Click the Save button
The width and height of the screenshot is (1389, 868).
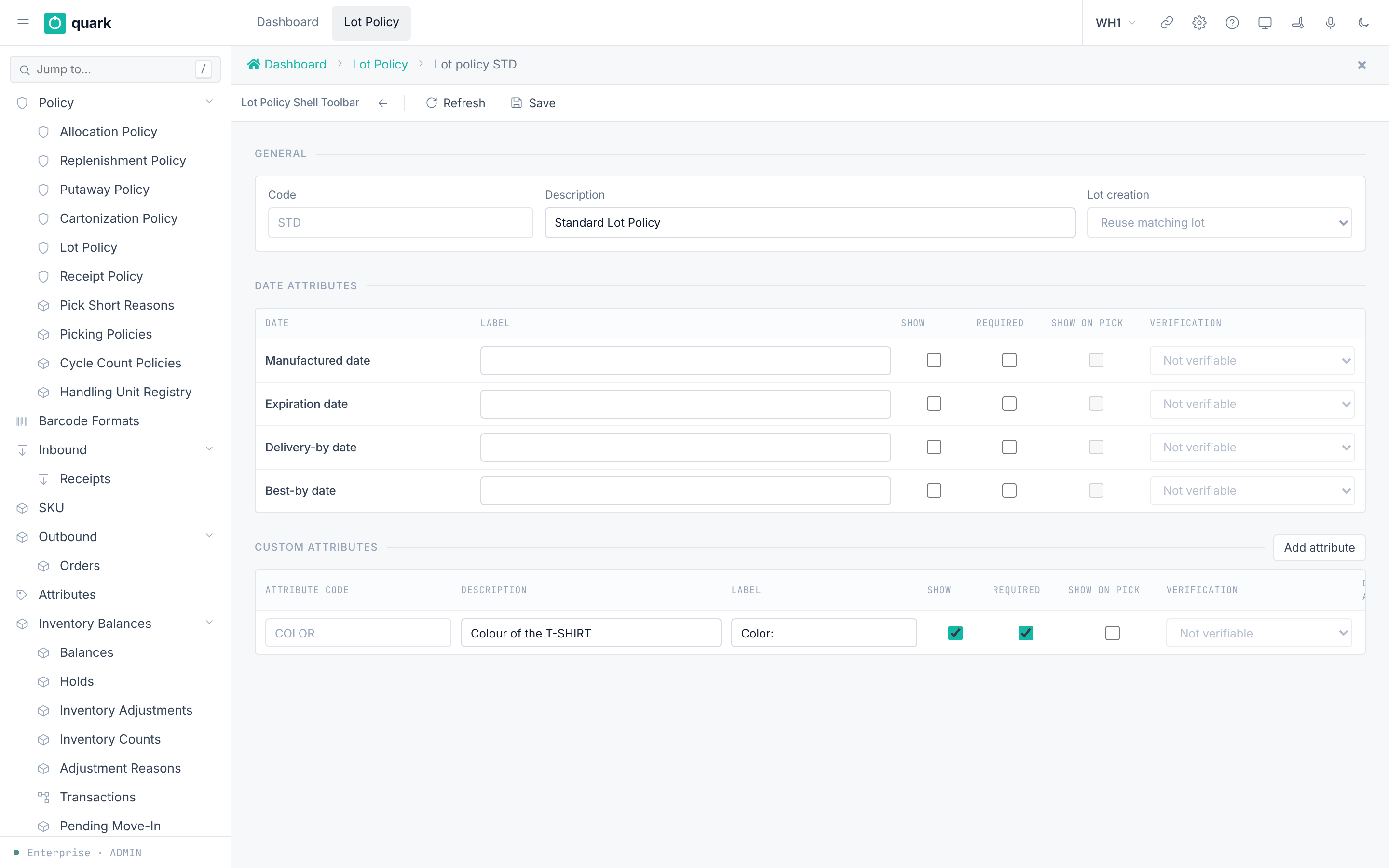tap(533, 103)
